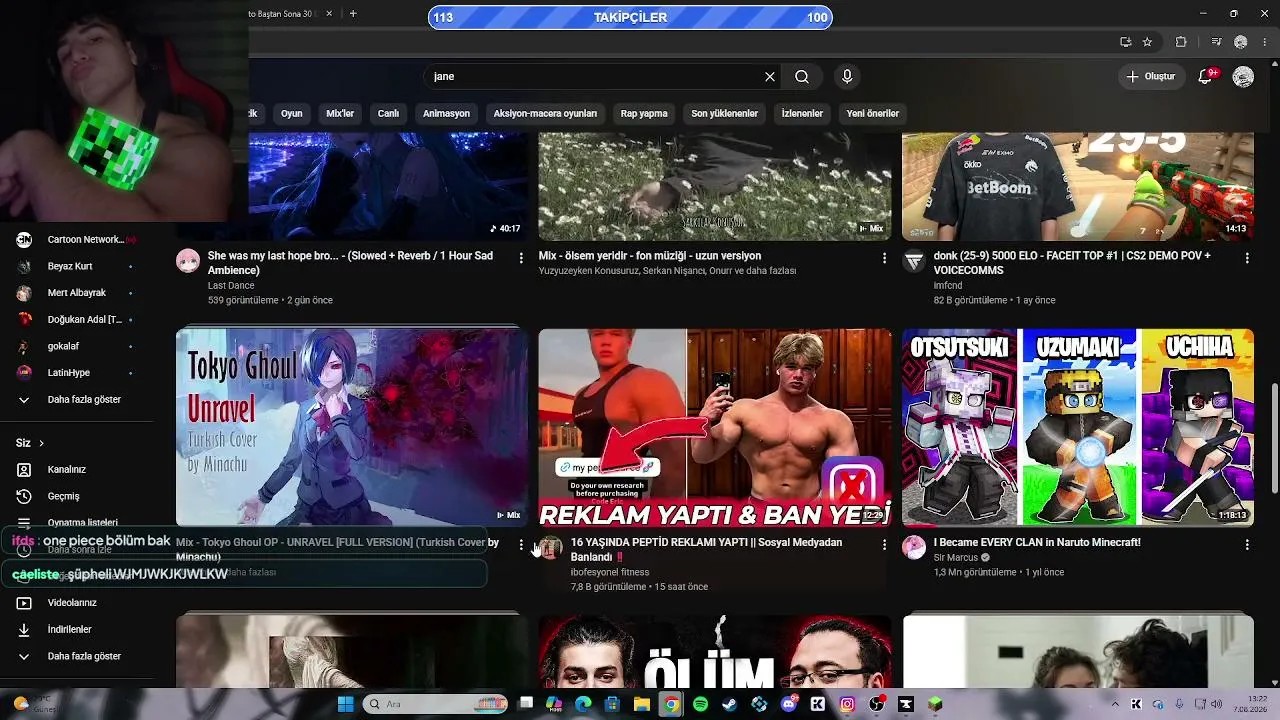The width and height of the screenshot is (1280, 720).
Task: Click the Windows Start button
Action: pos(345,704)
